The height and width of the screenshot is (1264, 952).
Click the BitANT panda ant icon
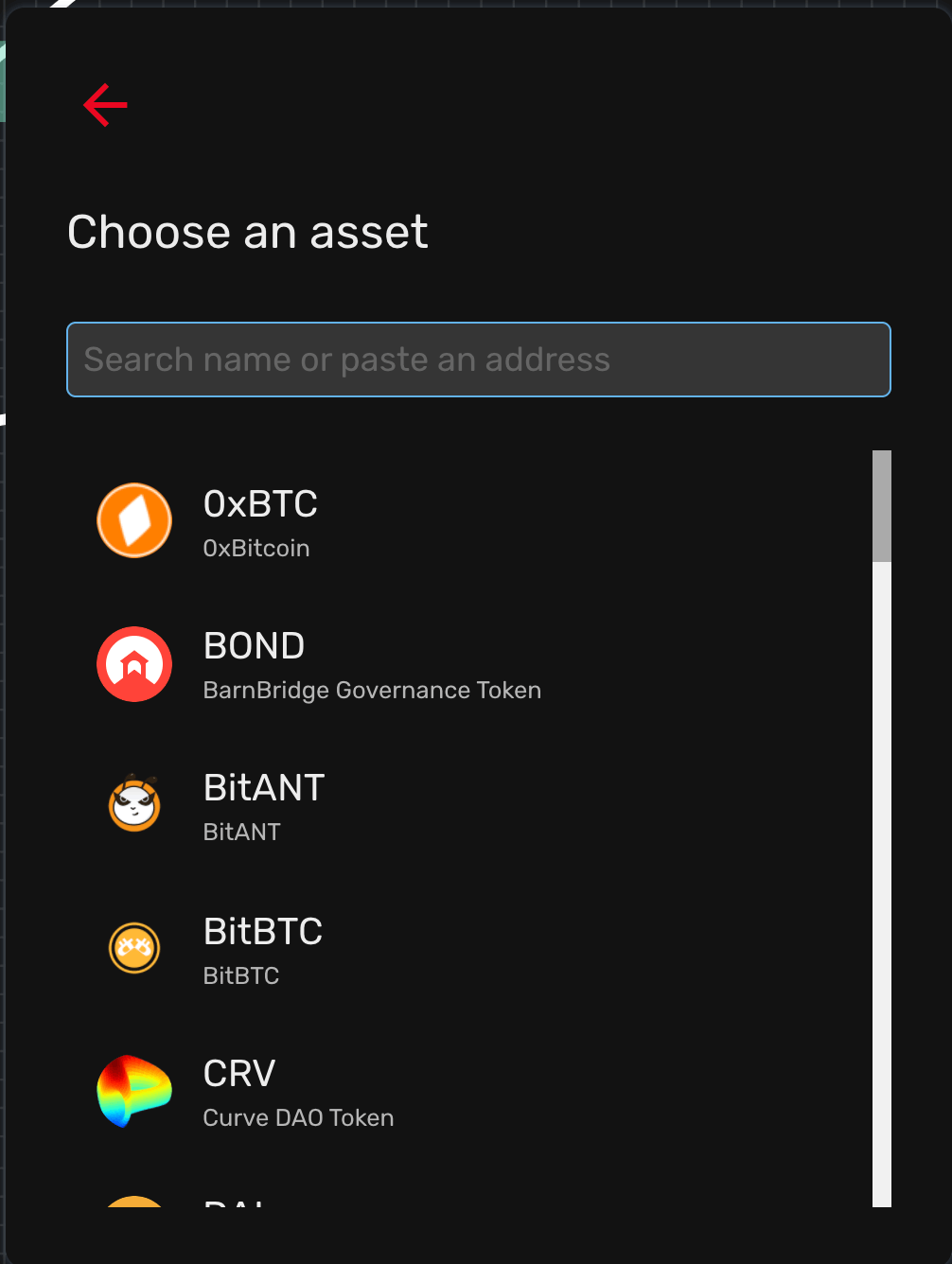(x=134, y=804)
